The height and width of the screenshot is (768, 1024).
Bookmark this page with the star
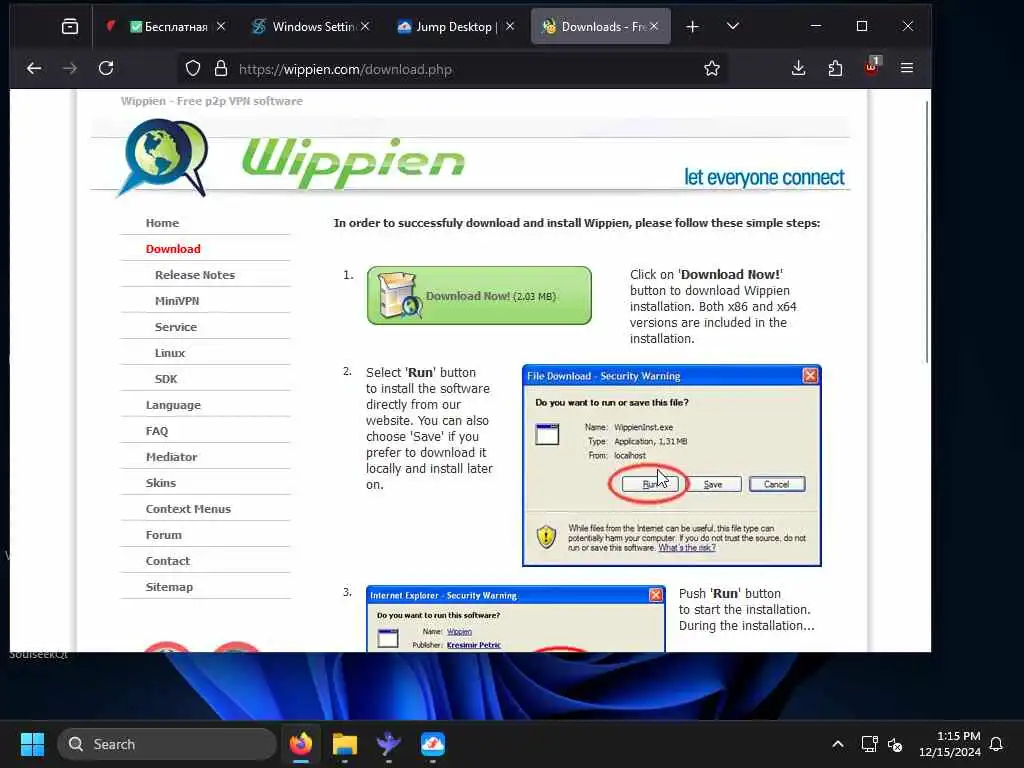point(712,69)
